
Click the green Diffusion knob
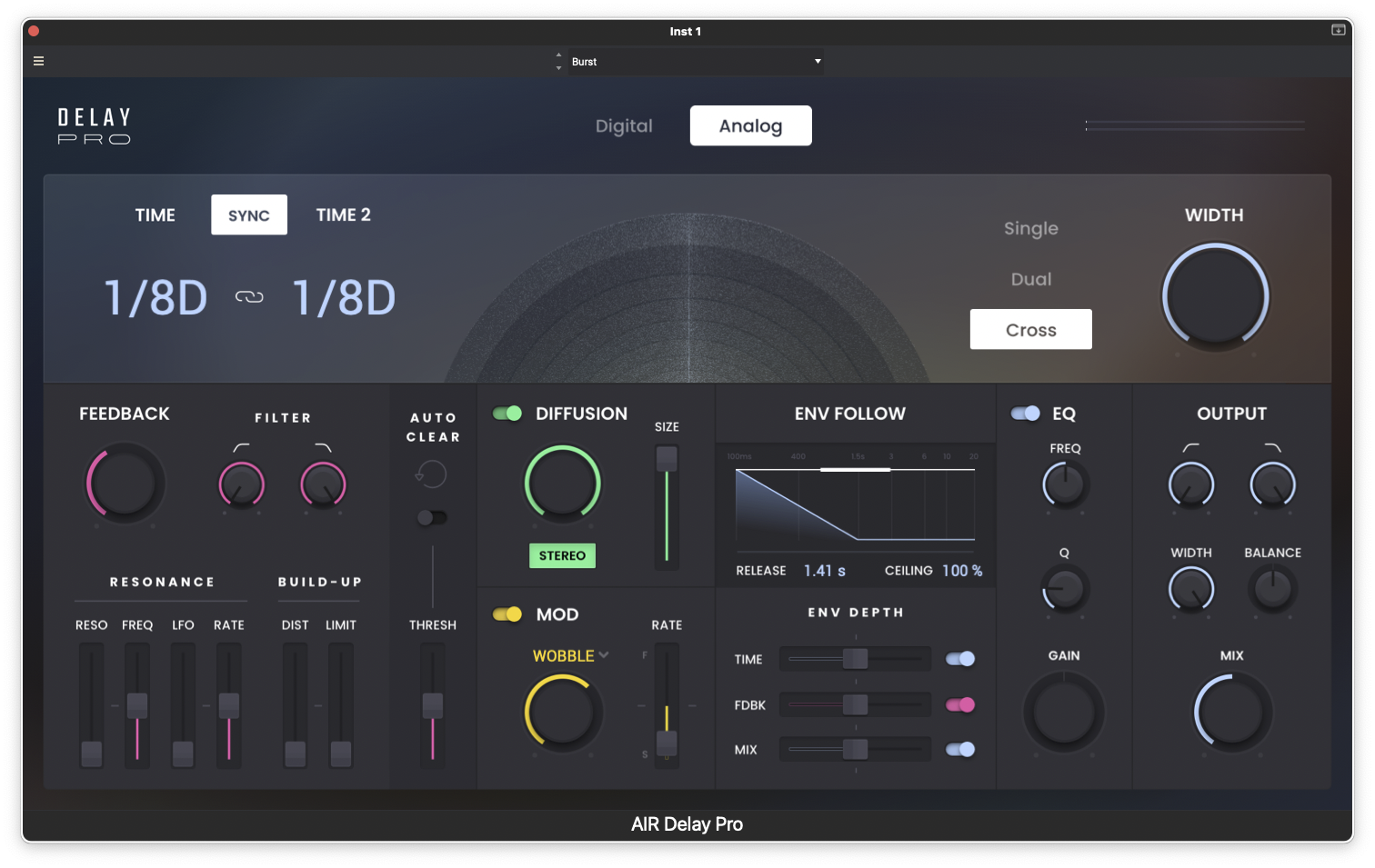coord(562,484)
